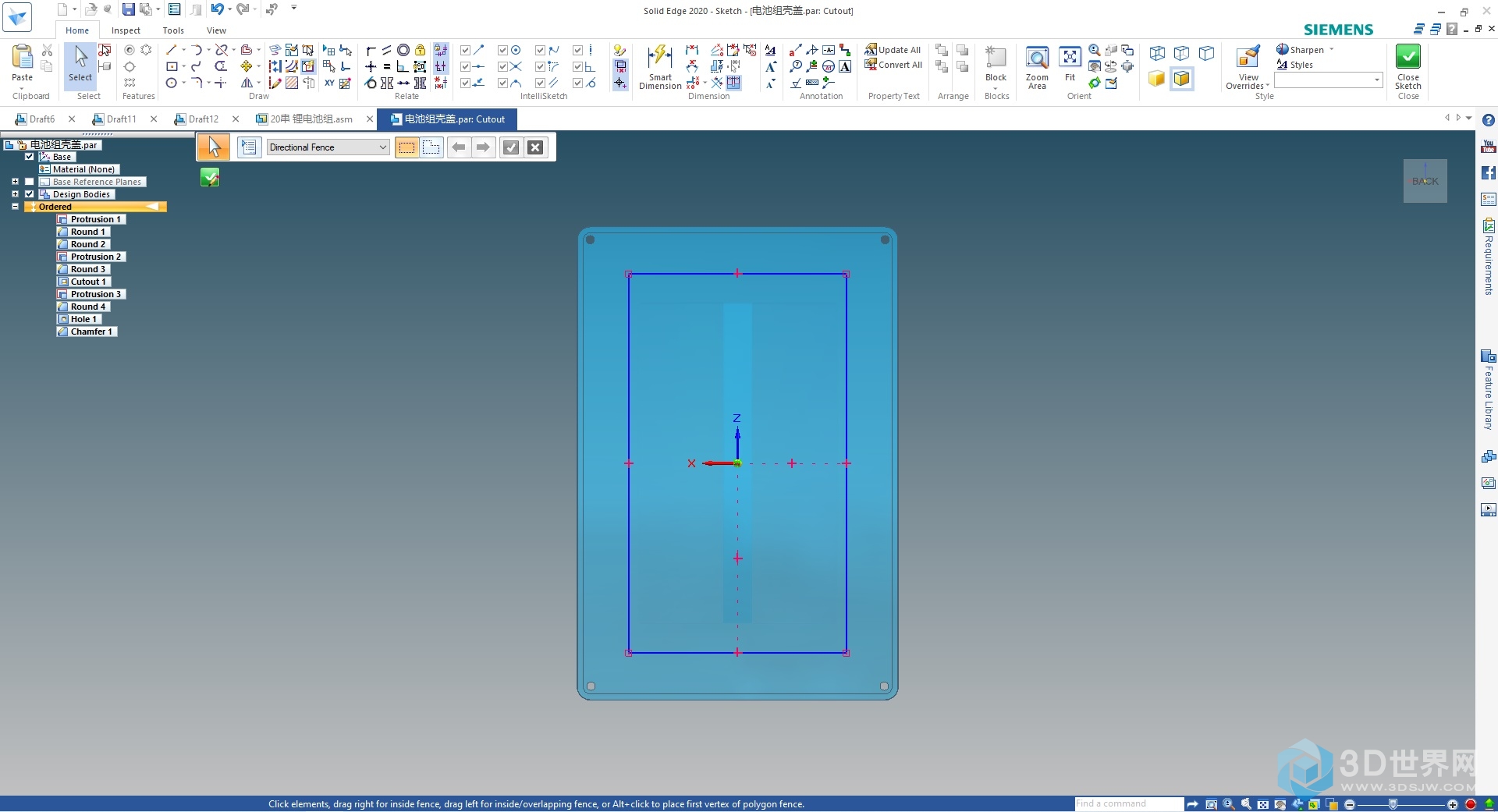Expand the Sharpen dropdown arrow
The width and height of the screenshot is (1498, 812).
(x=1332, y=50)
